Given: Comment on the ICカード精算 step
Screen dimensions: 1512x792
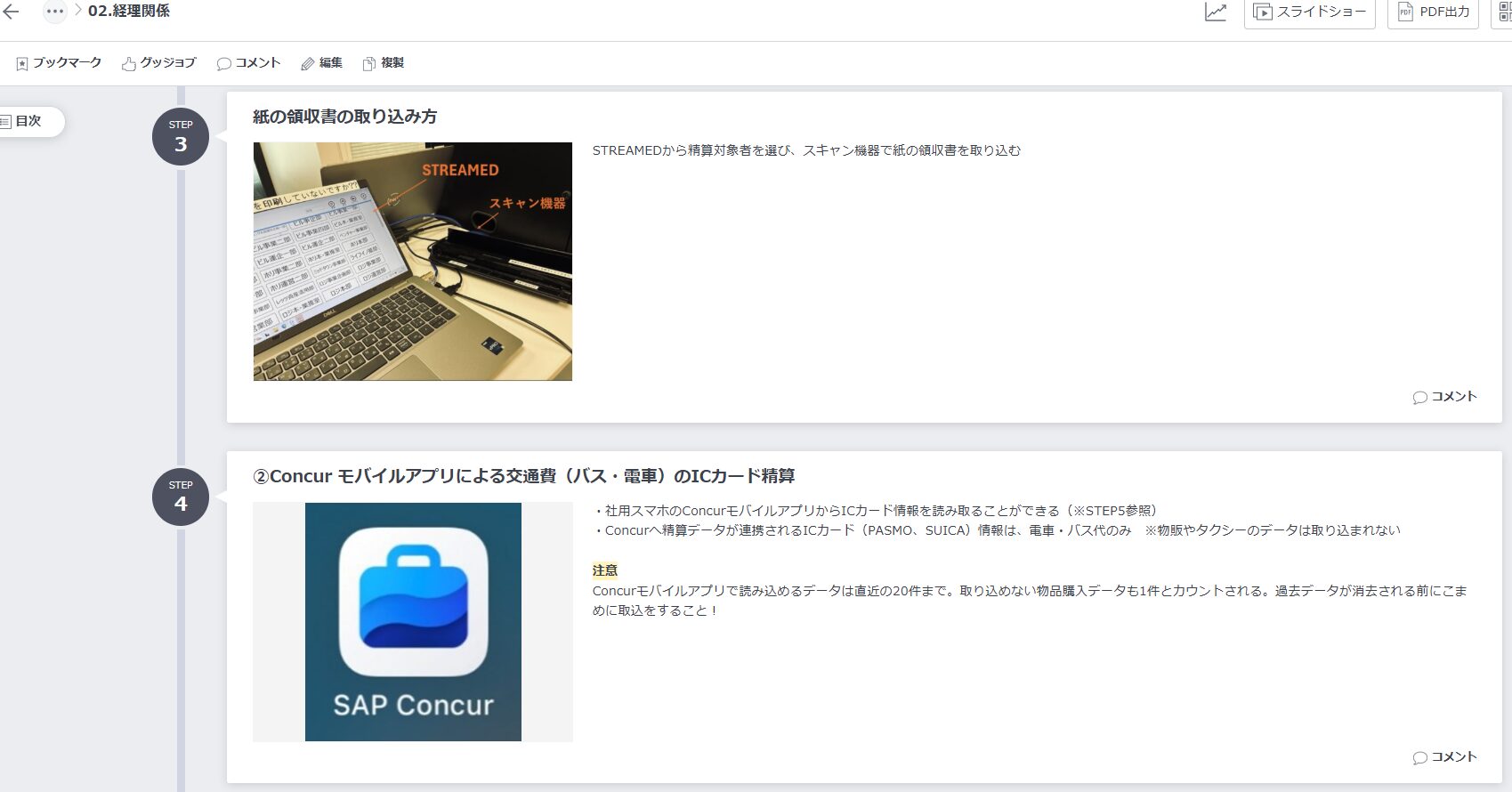Looking at the screenshot, I should 1444,757.
